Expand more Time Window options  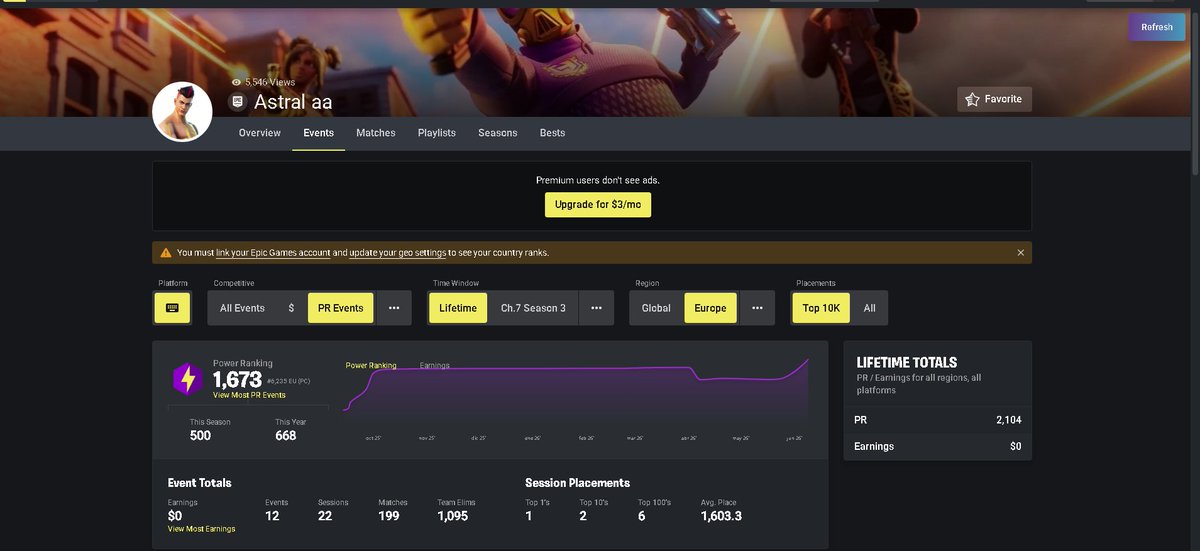pyautogui.click(x=596, y=308)
